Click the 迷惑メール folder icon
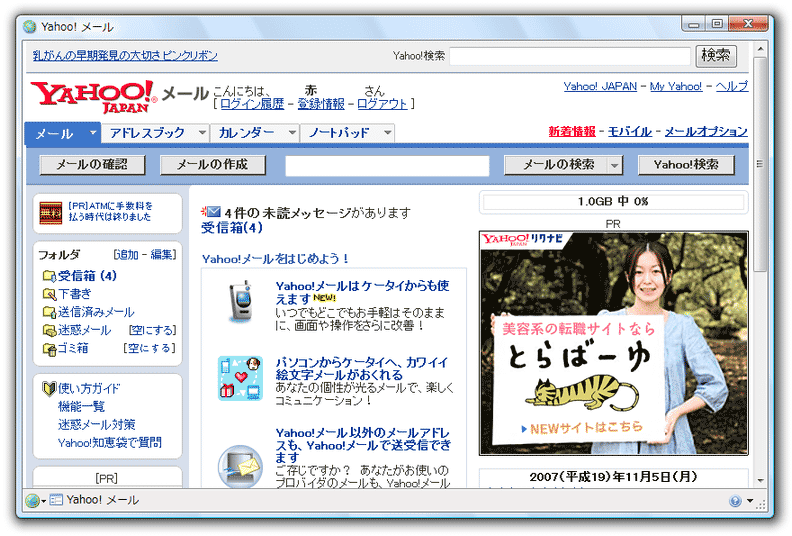792x536 pixels. (49, 330)
